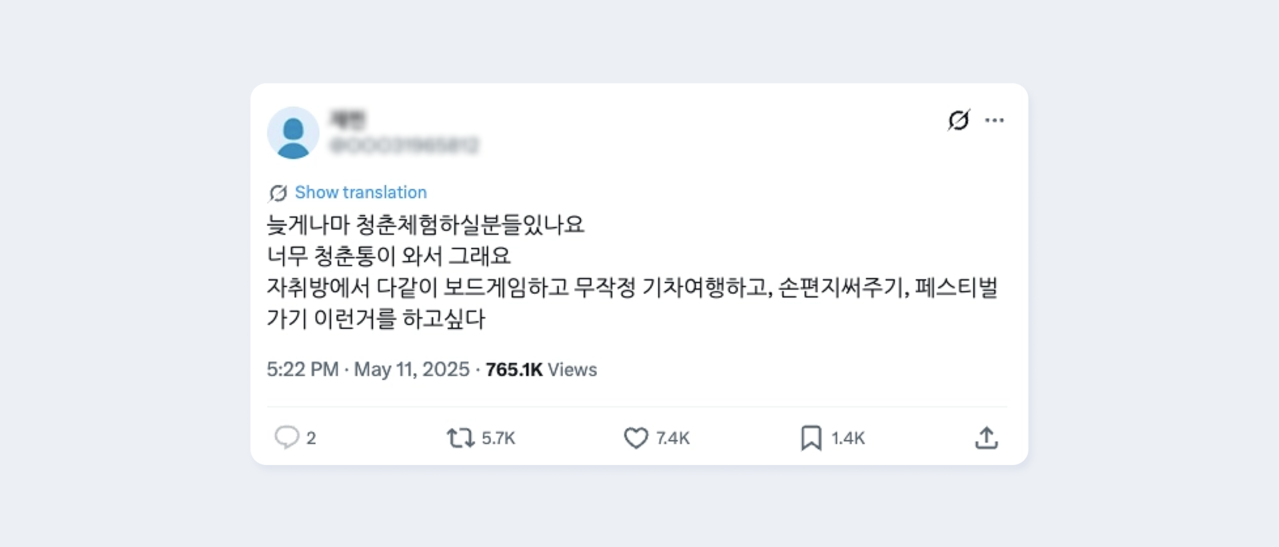Click the translate icon beside Show translation
The image size is (1279, 547).
tap(278, 193)
